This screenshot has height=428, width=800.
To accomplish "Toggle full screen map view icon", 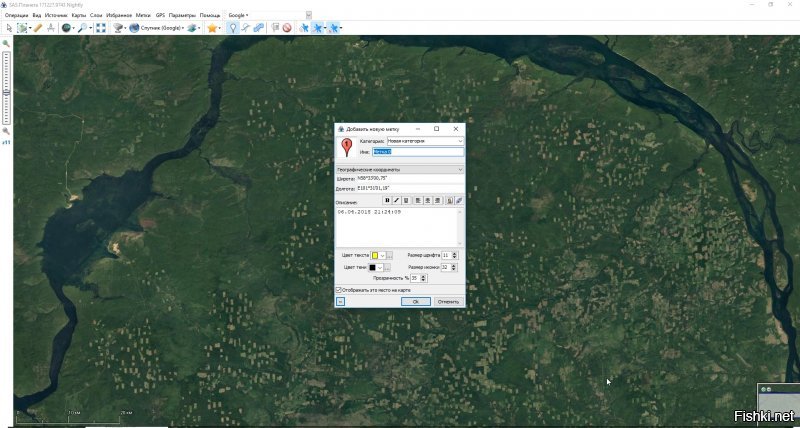I will 101,28.
